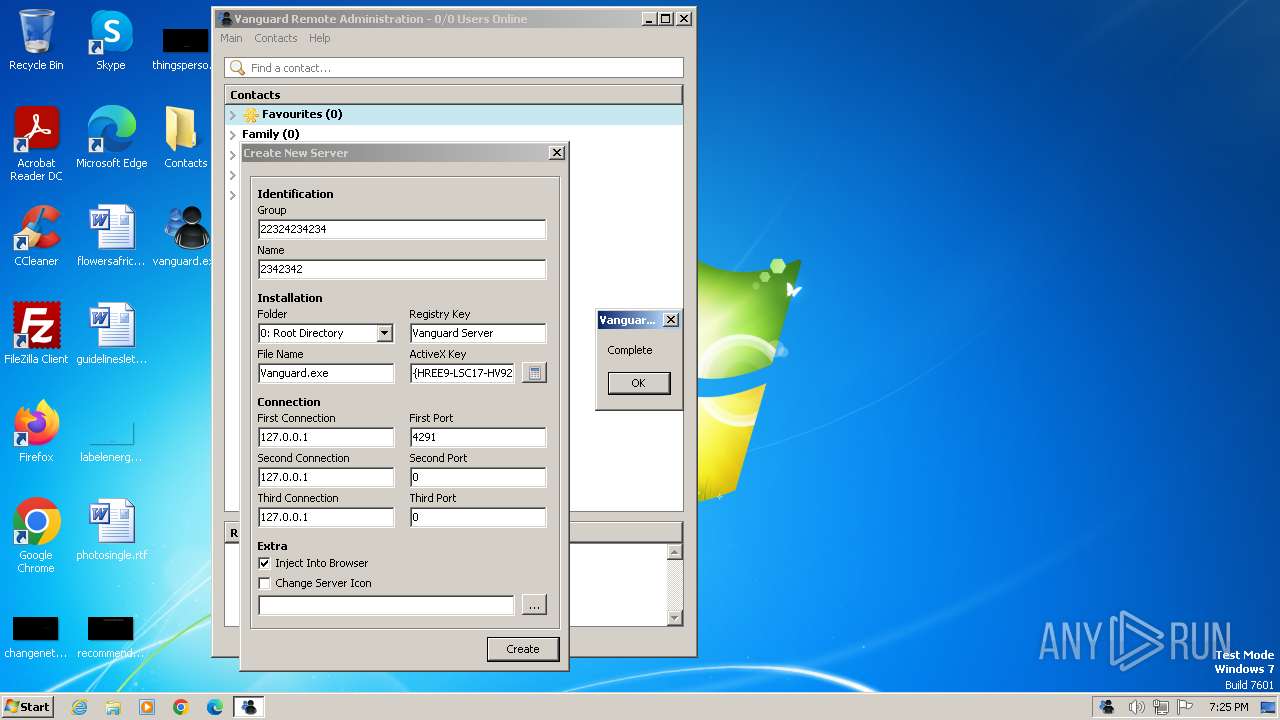Open Chrome from the taskbar
Viewport: 1280px width, 720px height.
[181, 707]
